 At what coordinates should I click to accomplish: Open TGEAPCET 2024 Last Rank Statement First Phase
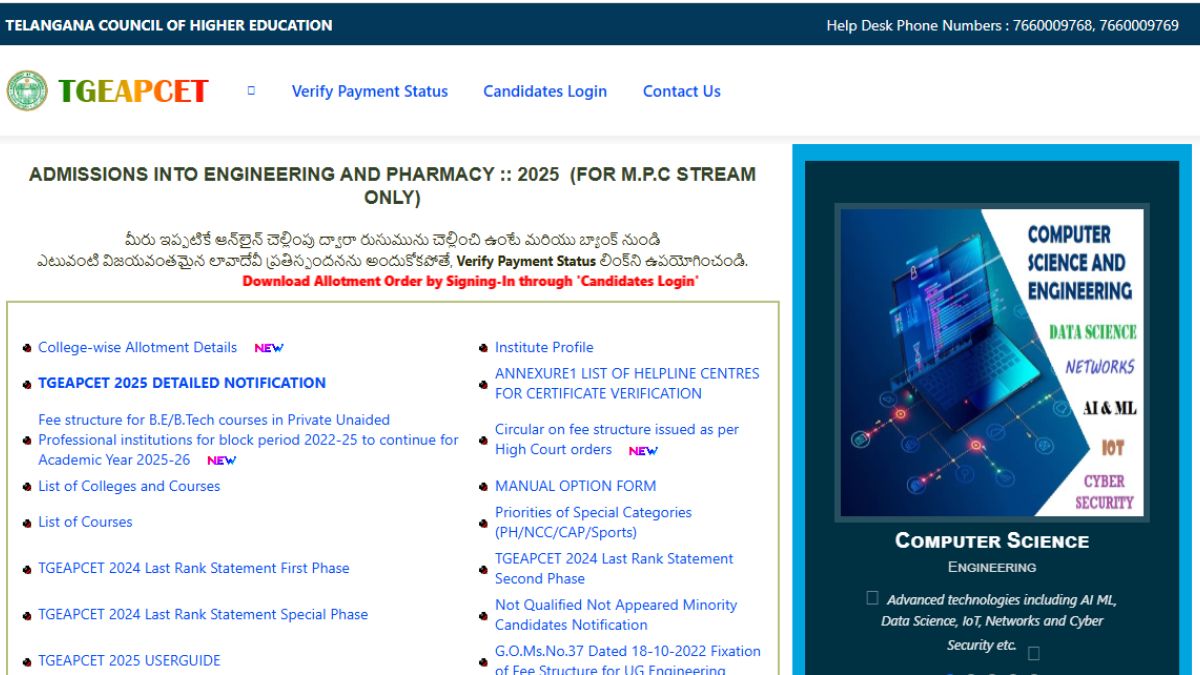[x=193, y=568]
